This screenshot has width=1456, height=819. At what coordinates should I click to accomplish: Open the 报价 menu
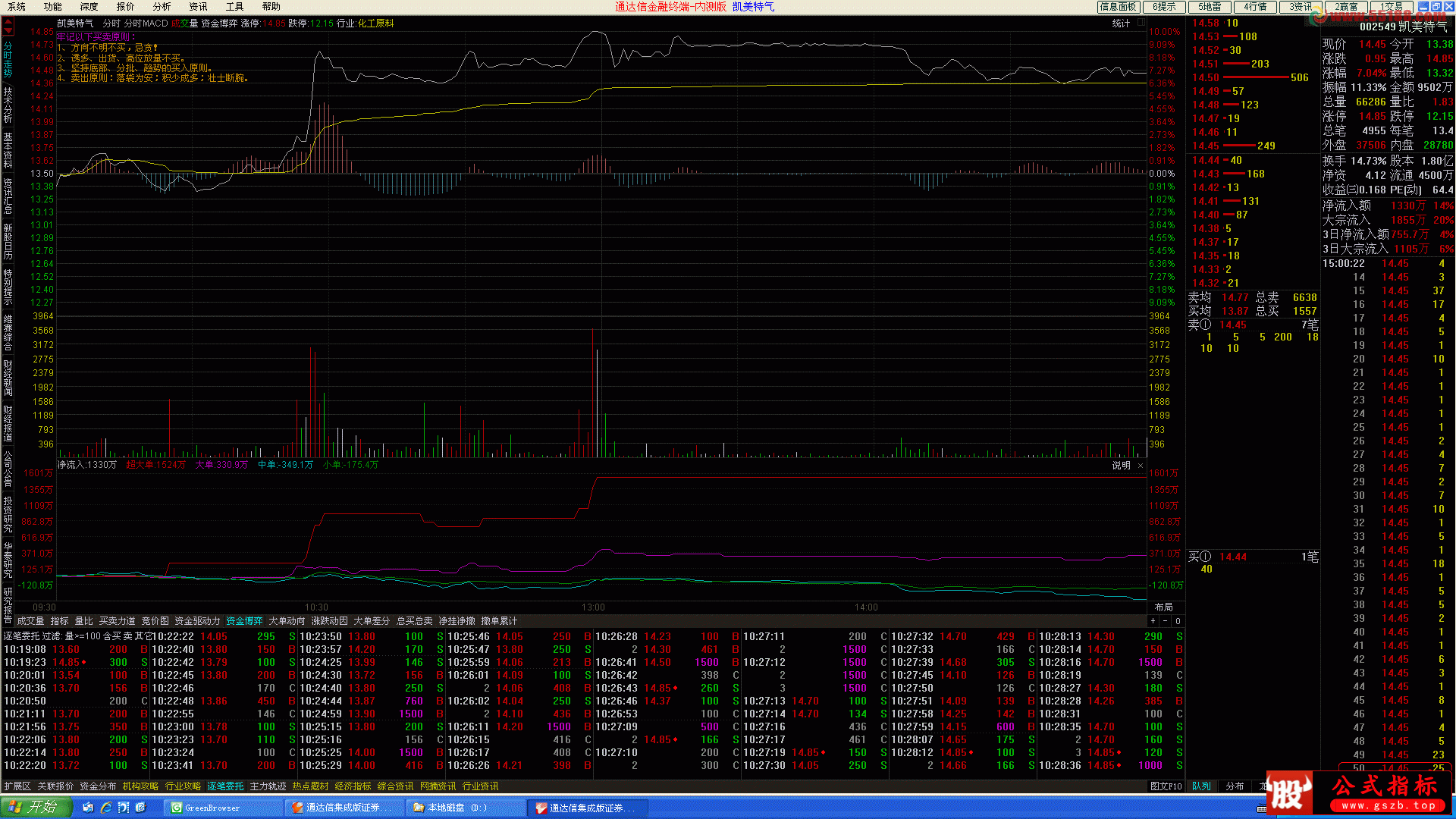(x=126, y=7)
